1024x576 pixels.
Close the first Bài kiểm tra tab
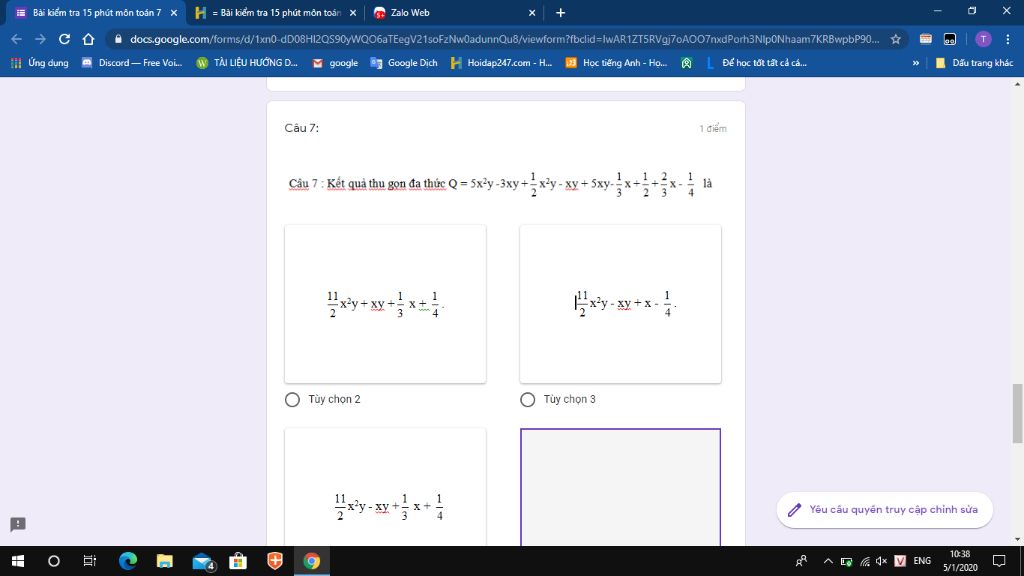point(174,12)
